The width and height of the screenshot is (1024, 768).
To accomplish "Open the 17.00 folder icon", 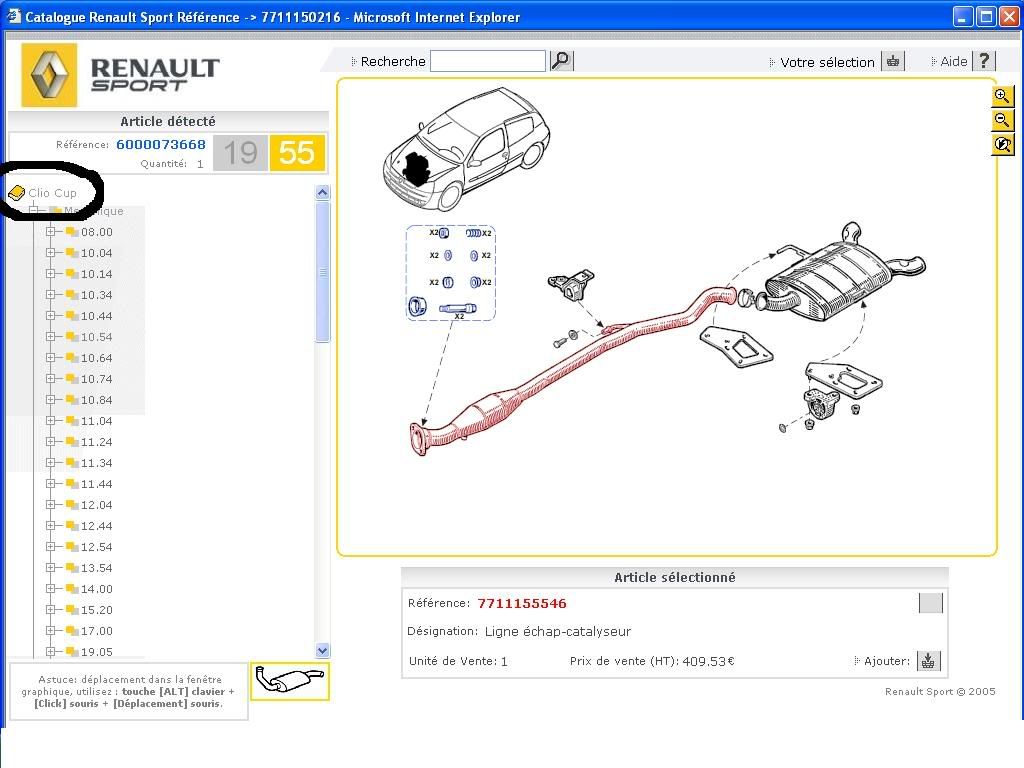I will [x=72, y=630].
